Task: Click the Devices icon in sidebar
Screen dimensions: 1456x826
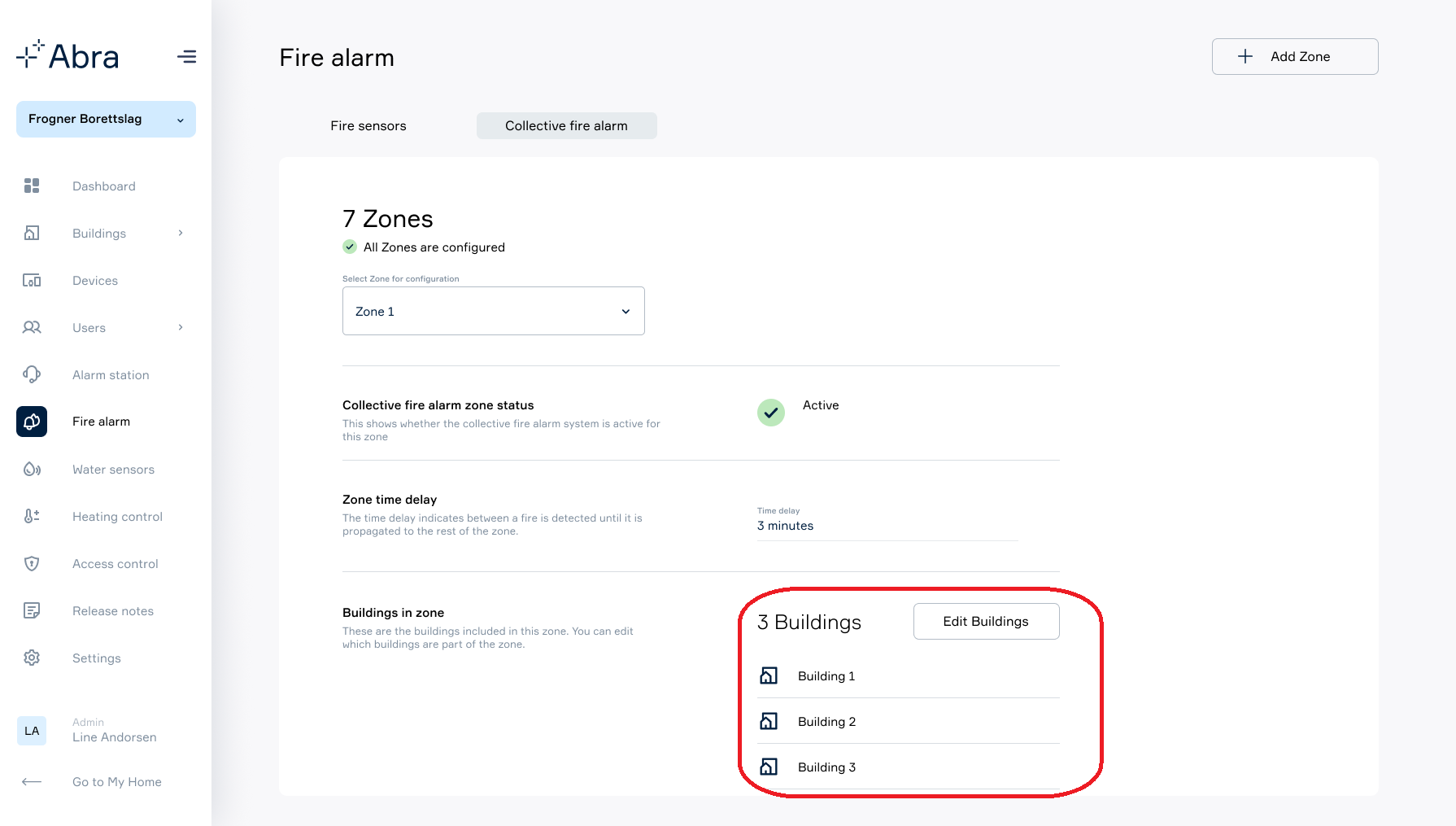Action: pos(32,281)
